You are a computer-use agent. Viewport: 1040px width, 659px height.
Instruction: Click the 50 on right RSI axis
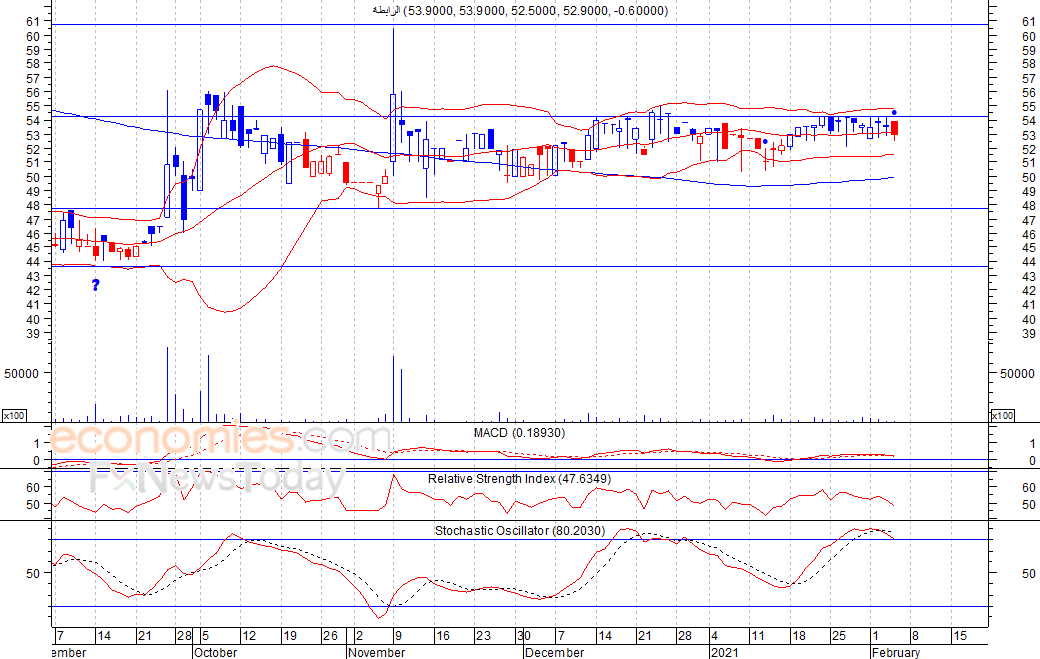[x=1029, y=505]
